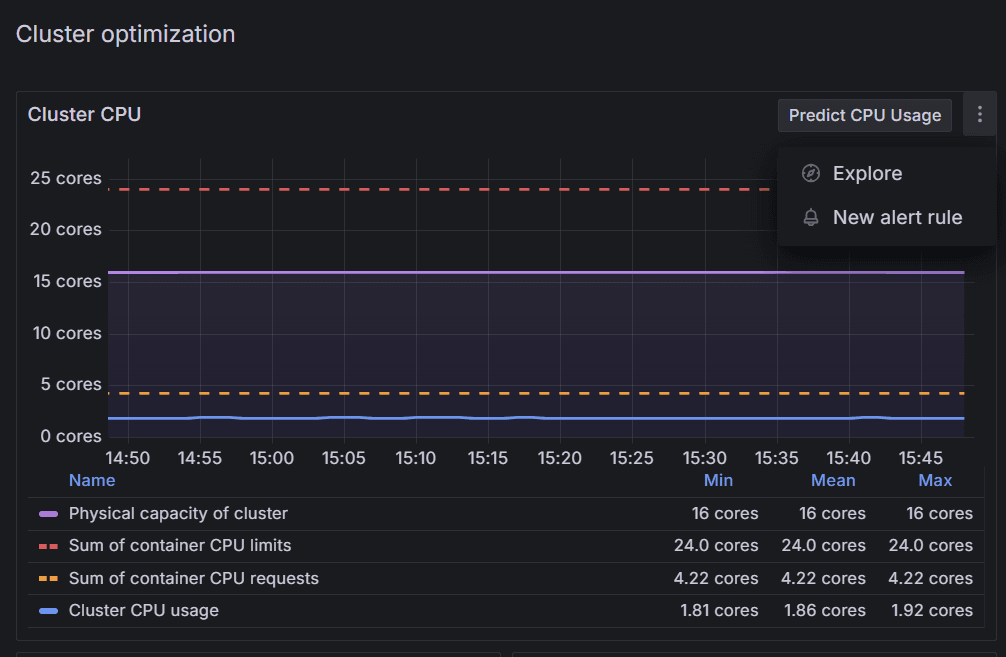This screenshot has height=657, width=1006.
Task: Select Explore from the panel menu
Action: pyautogui.click(x=867, y=174)
